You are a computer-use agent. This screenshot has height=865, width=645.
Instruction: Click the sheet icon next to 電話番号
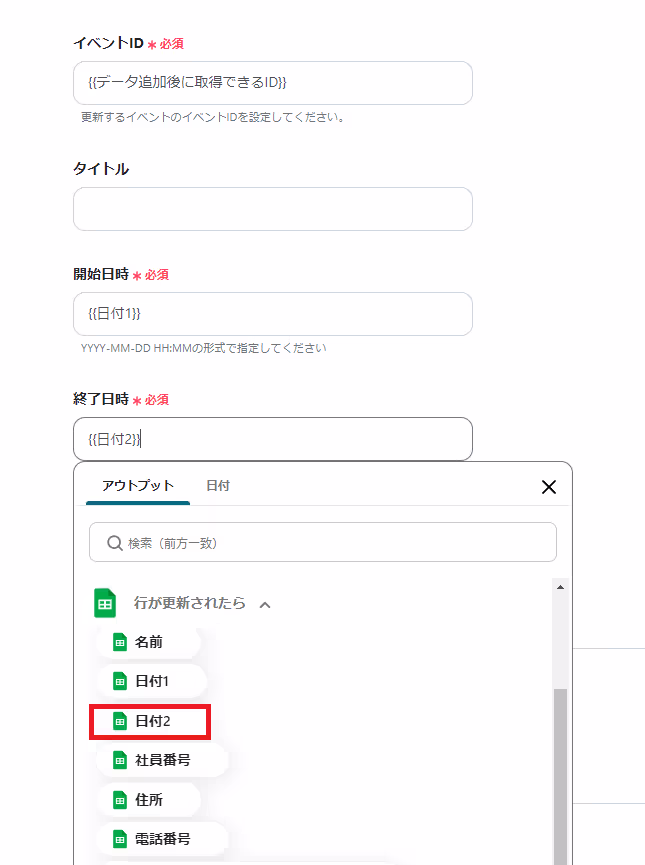[x=120, y=839]
